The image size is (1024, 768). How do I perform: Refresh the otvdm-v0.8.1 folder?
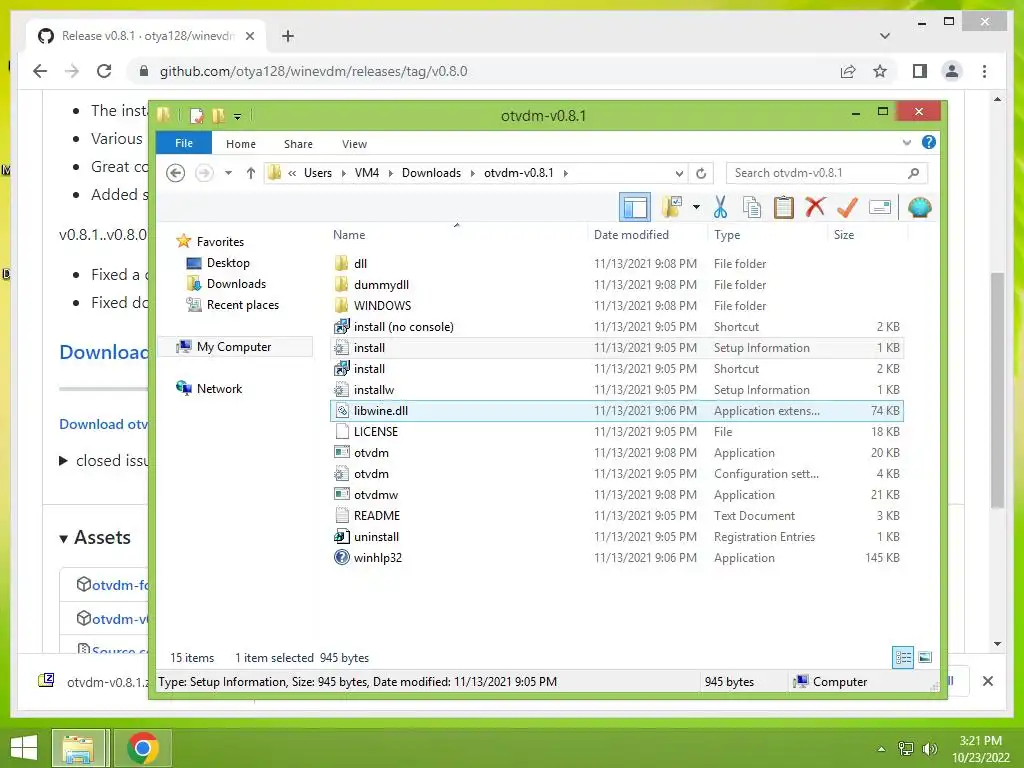click(x=701, y=173)
